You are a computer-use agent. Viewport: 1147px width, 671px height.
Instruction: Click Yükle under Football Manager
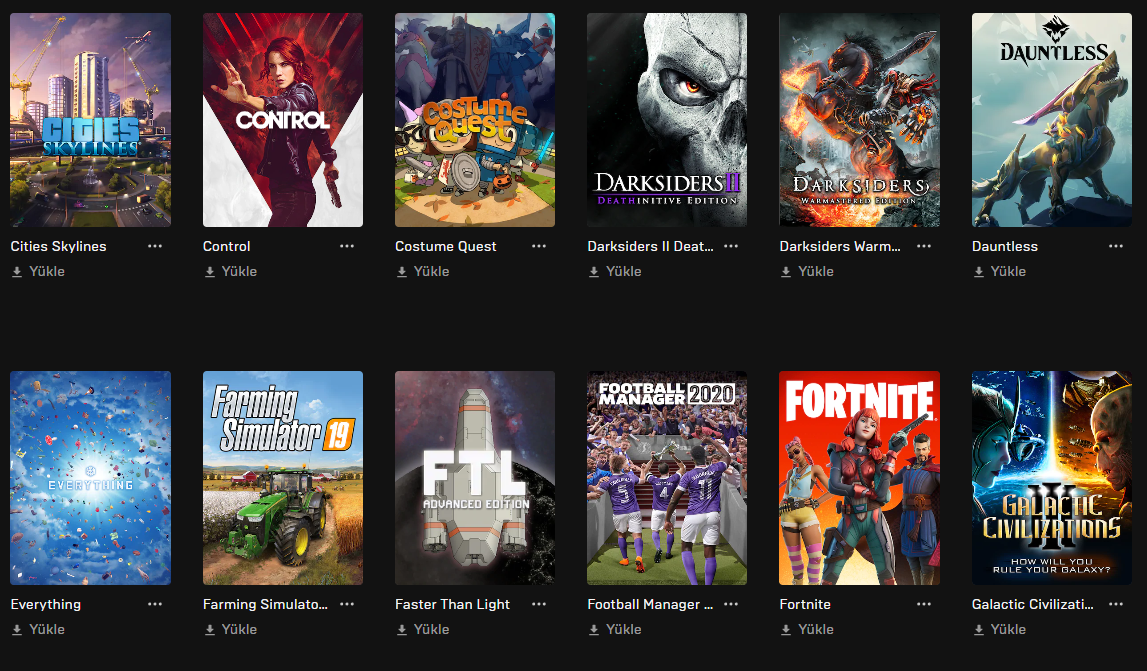coord(615,629)
